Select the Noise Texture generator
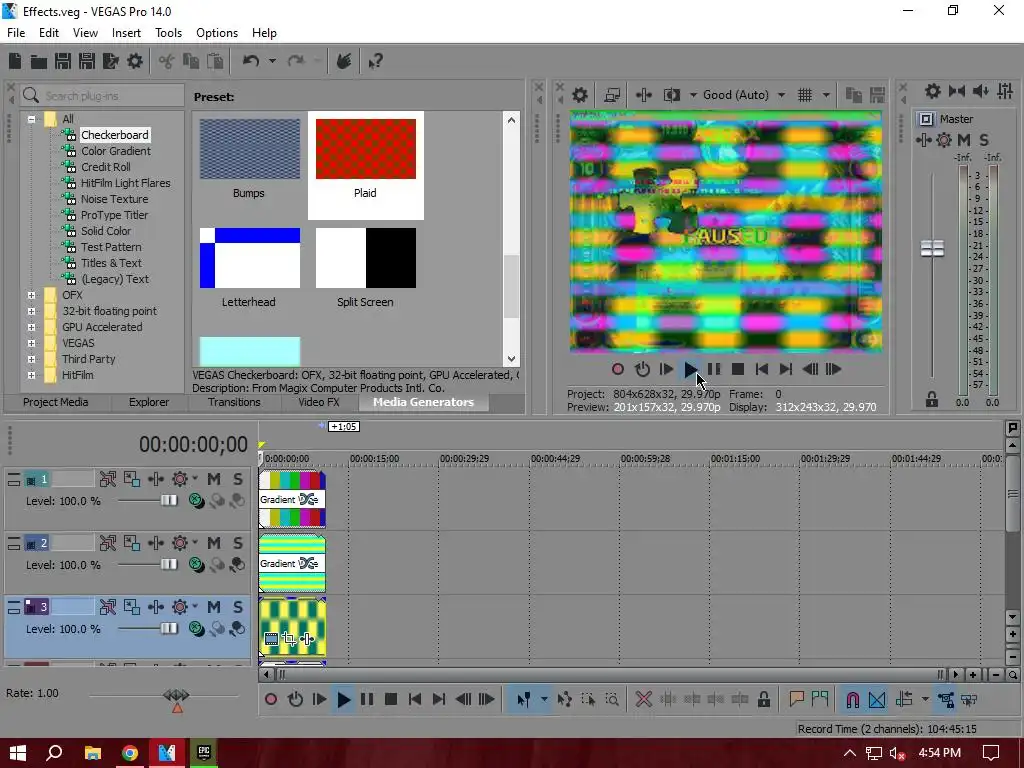This screenshot has height=768, width=1024. 114,199
